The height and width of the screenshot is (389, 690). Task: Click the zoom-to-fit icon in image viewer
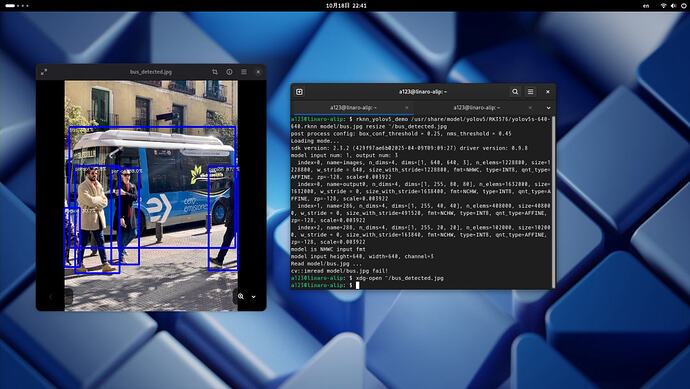pyautogui.click(x=241, y=296)
